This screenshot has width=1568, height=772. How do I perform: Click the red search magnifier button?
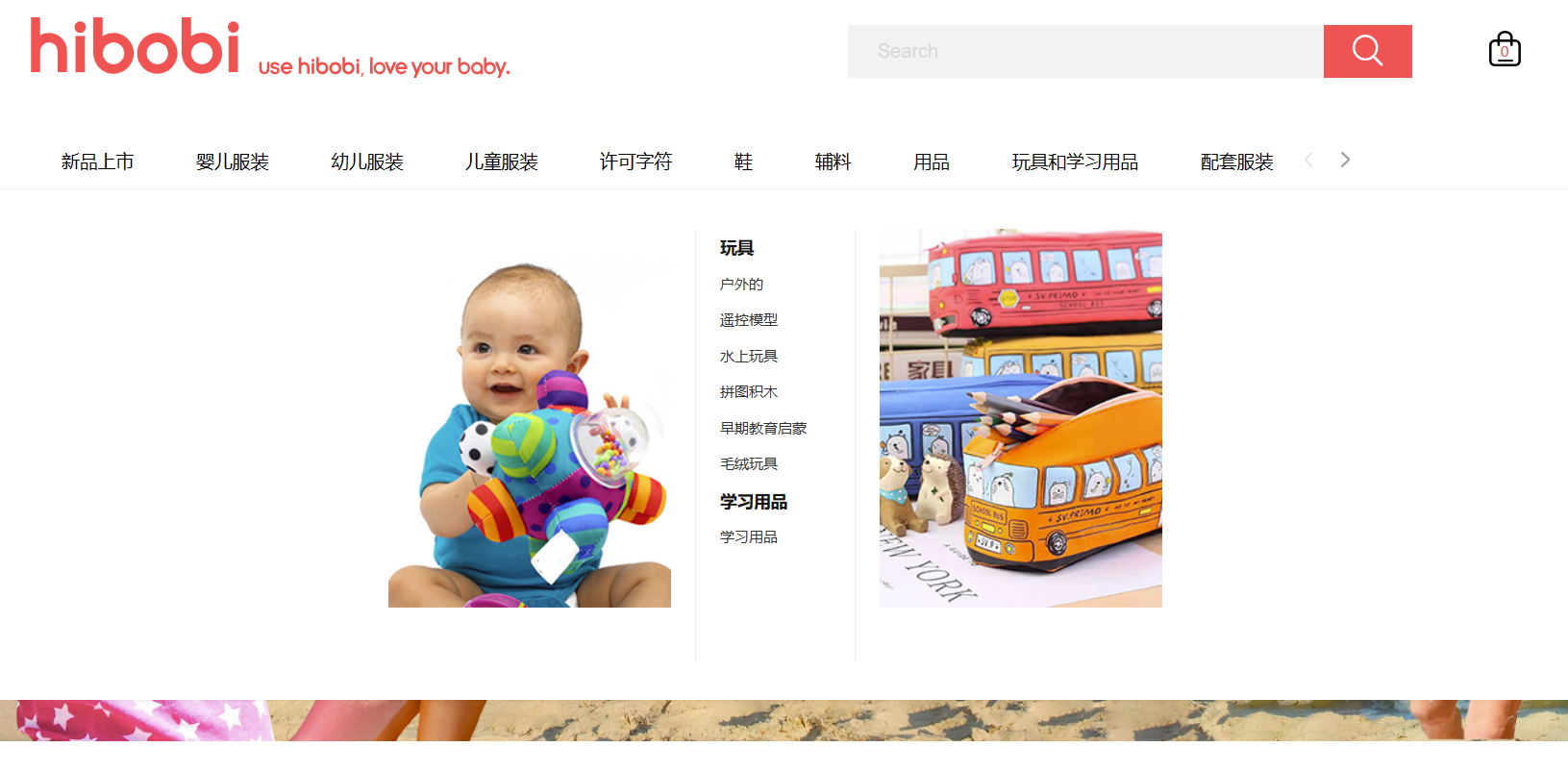[1367, 51]
